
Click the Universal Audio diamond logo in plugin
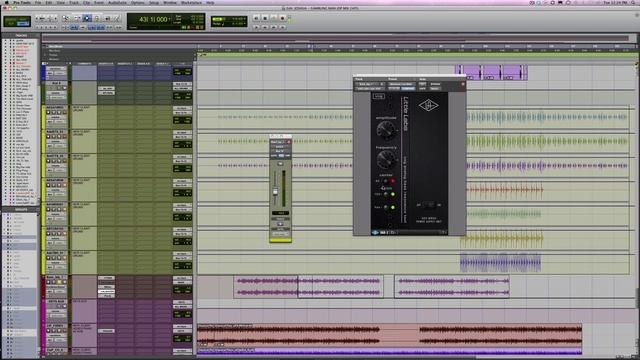click(x=428, y=105)
